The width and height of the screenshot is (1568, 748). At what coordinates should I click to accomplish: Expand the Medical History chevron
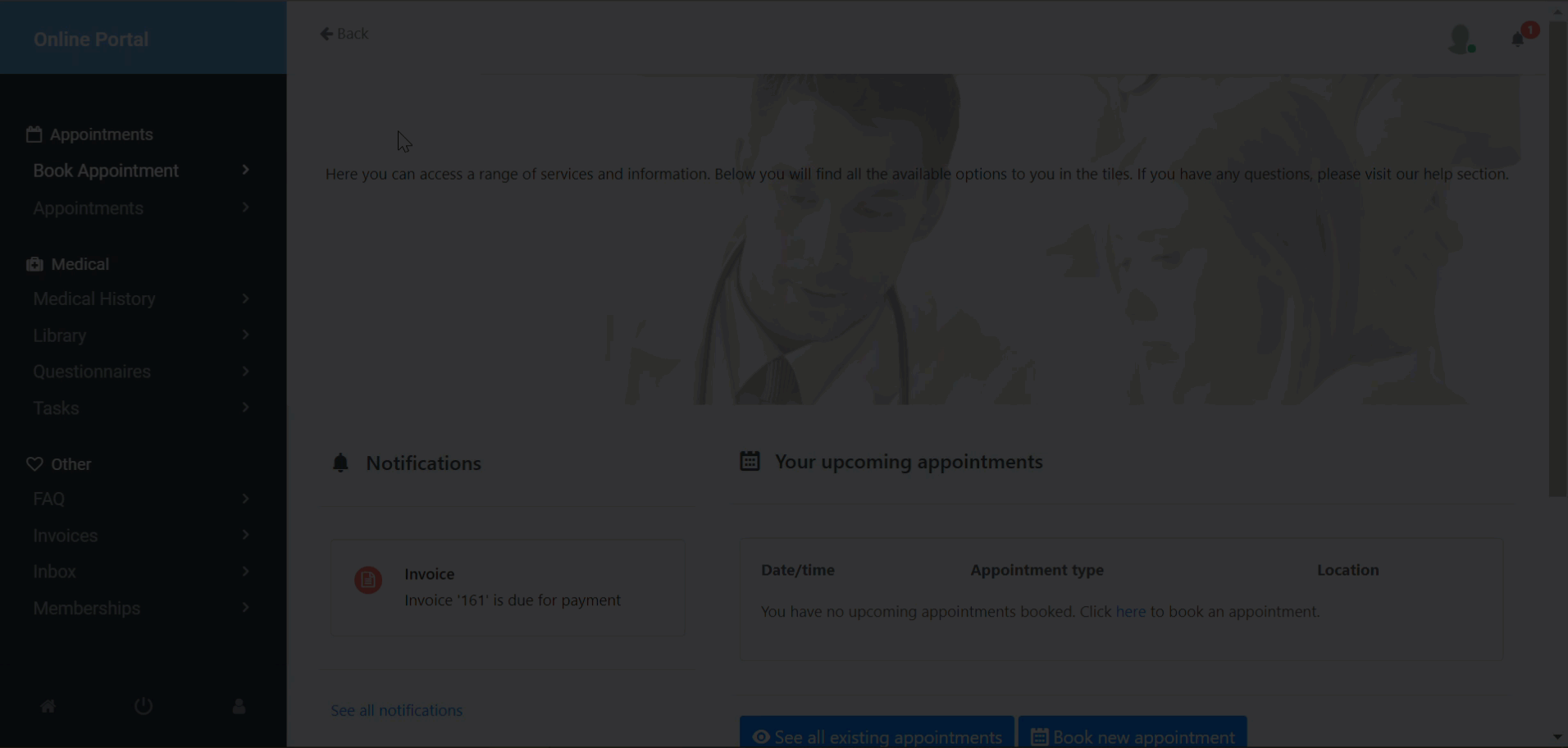click(245, 299)
